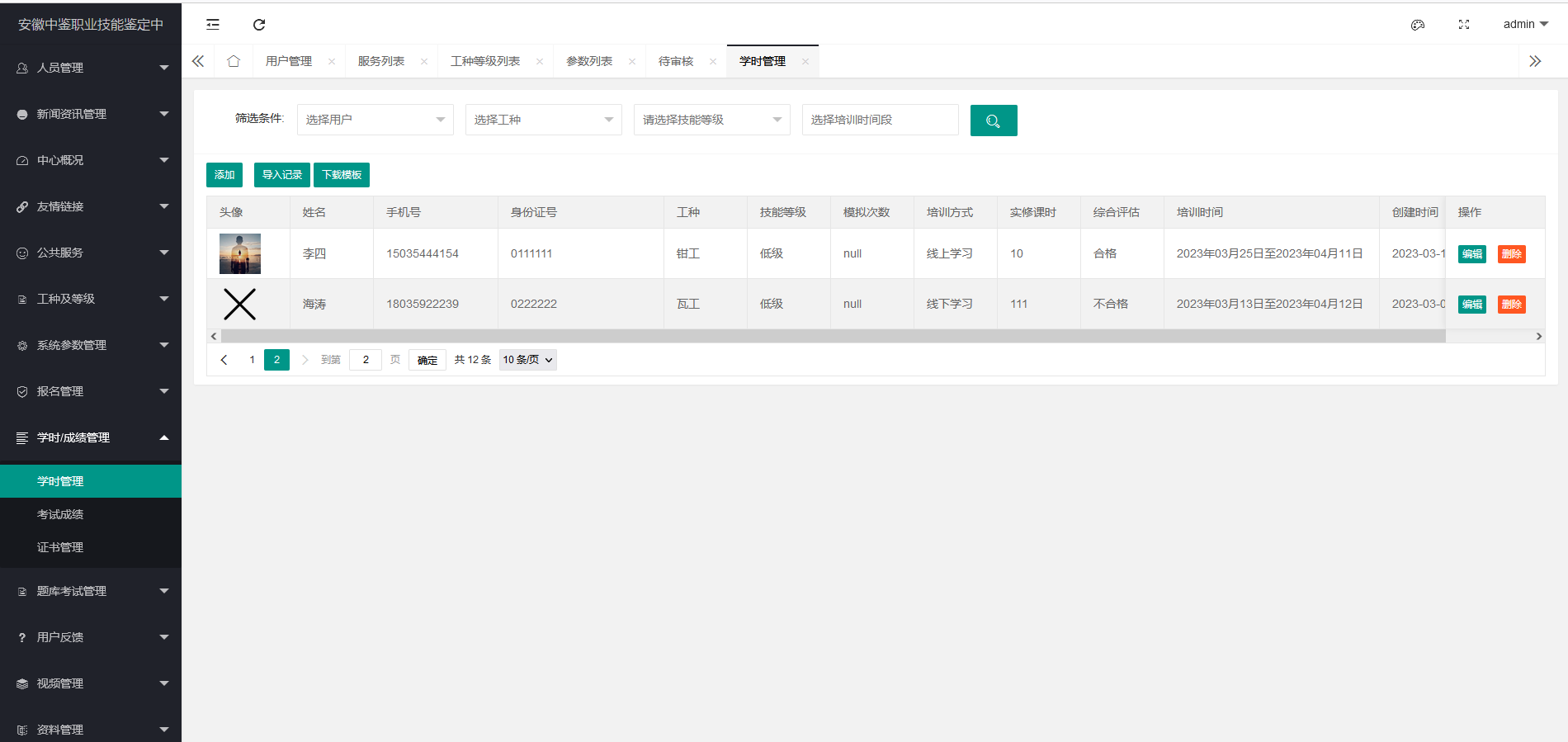1568x742 pixels.
Task: Click the table's horizontal scrollbar
Action: point(833,336)
